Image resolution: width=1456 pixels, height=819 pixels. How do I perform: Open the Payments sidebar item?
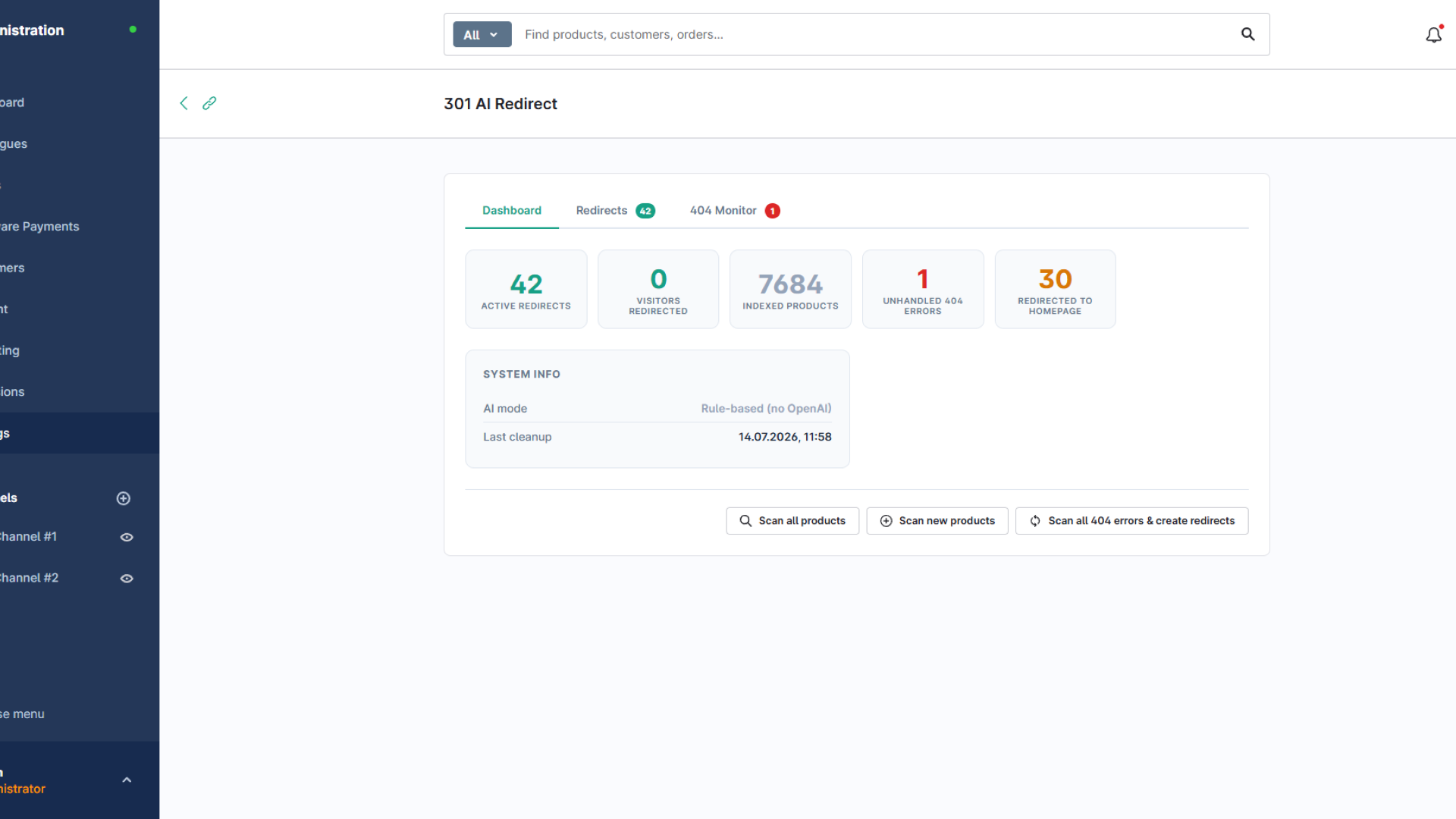80,227
